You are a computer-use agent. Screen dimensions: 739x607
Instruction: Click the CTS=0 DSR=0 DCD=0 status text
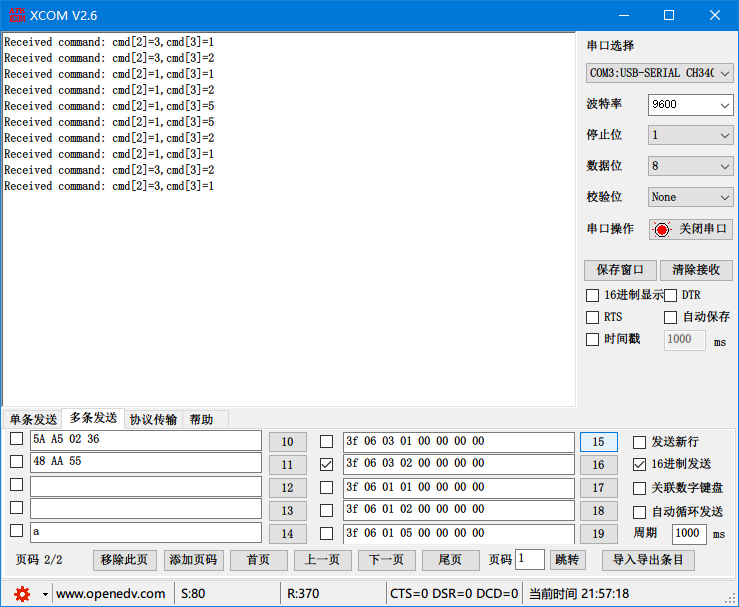(454, 594)
